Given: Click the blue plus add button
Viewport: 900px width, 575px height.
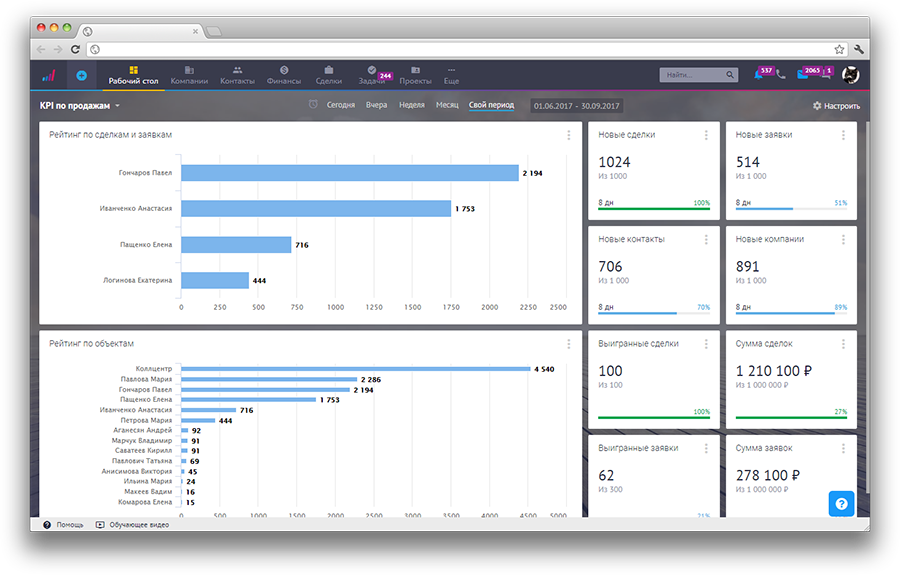Looking at the screenshot, I should 81,75.
